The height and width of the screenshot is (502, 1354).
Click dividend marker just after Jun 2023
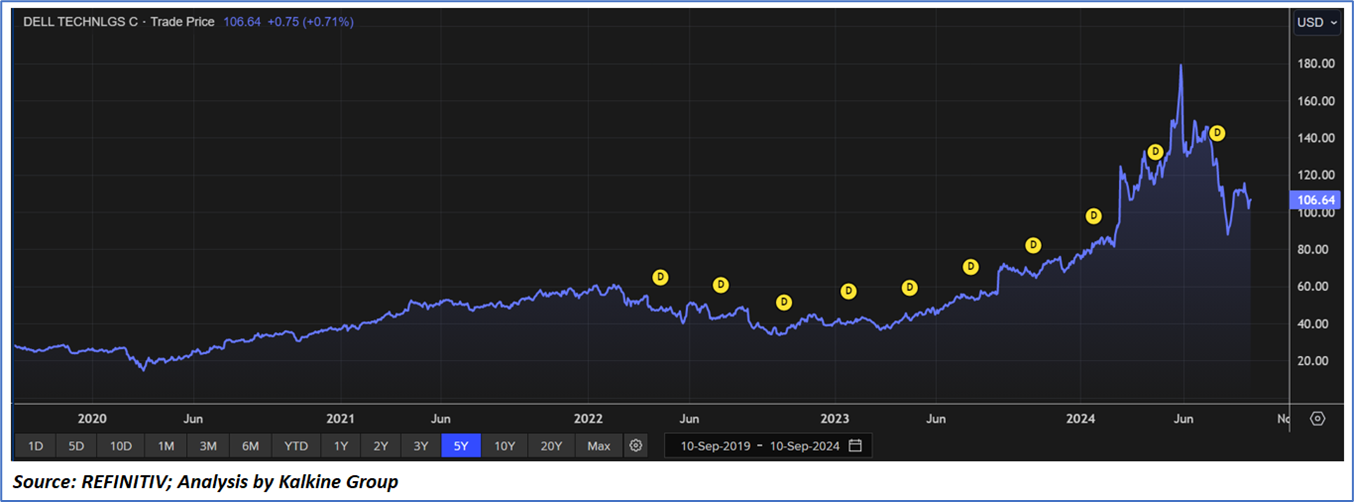tap(970, 267)
